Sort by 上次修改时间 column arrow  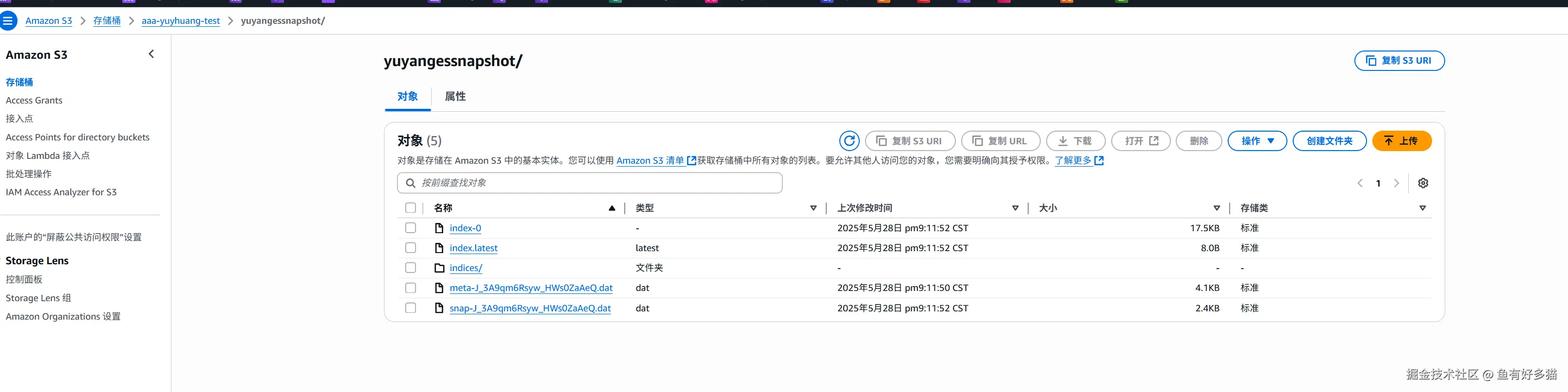point(1015,208)
